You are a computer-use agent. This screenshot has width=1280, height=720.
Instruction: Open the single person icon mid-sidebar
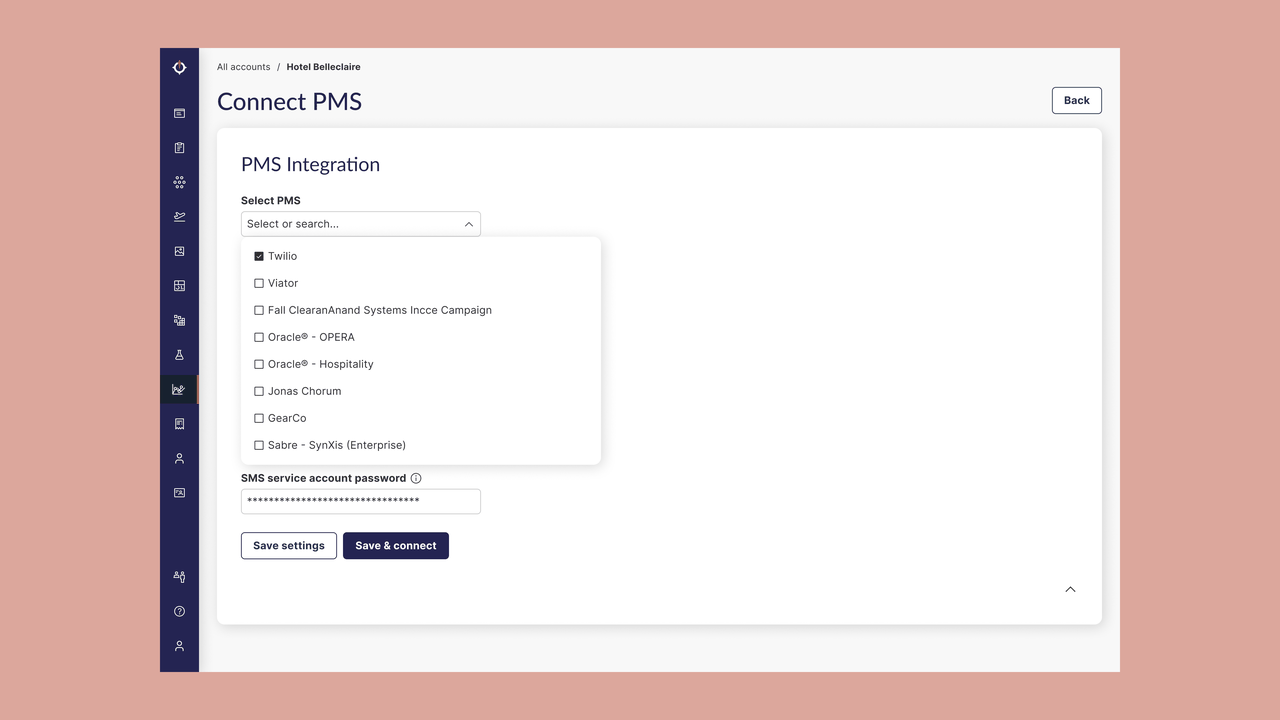[179, 458]
